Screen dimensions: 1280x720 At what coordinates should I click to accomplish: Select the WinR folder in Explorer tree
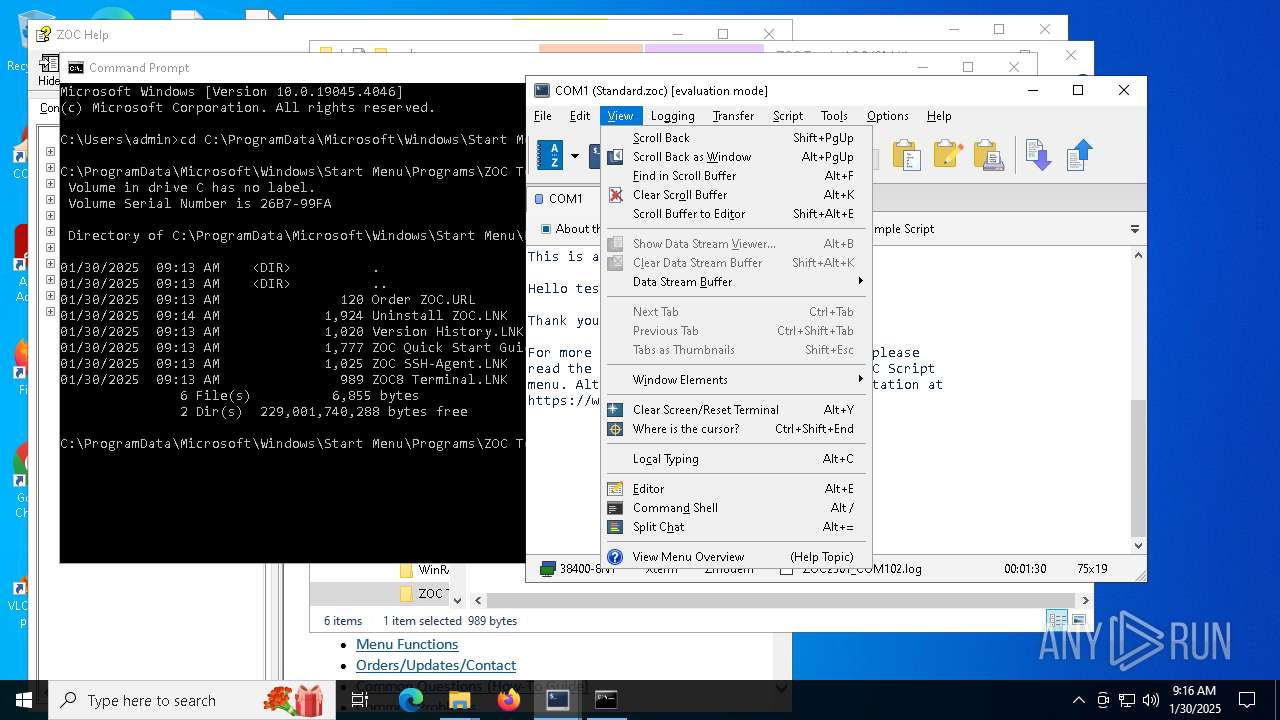point(424,570)
